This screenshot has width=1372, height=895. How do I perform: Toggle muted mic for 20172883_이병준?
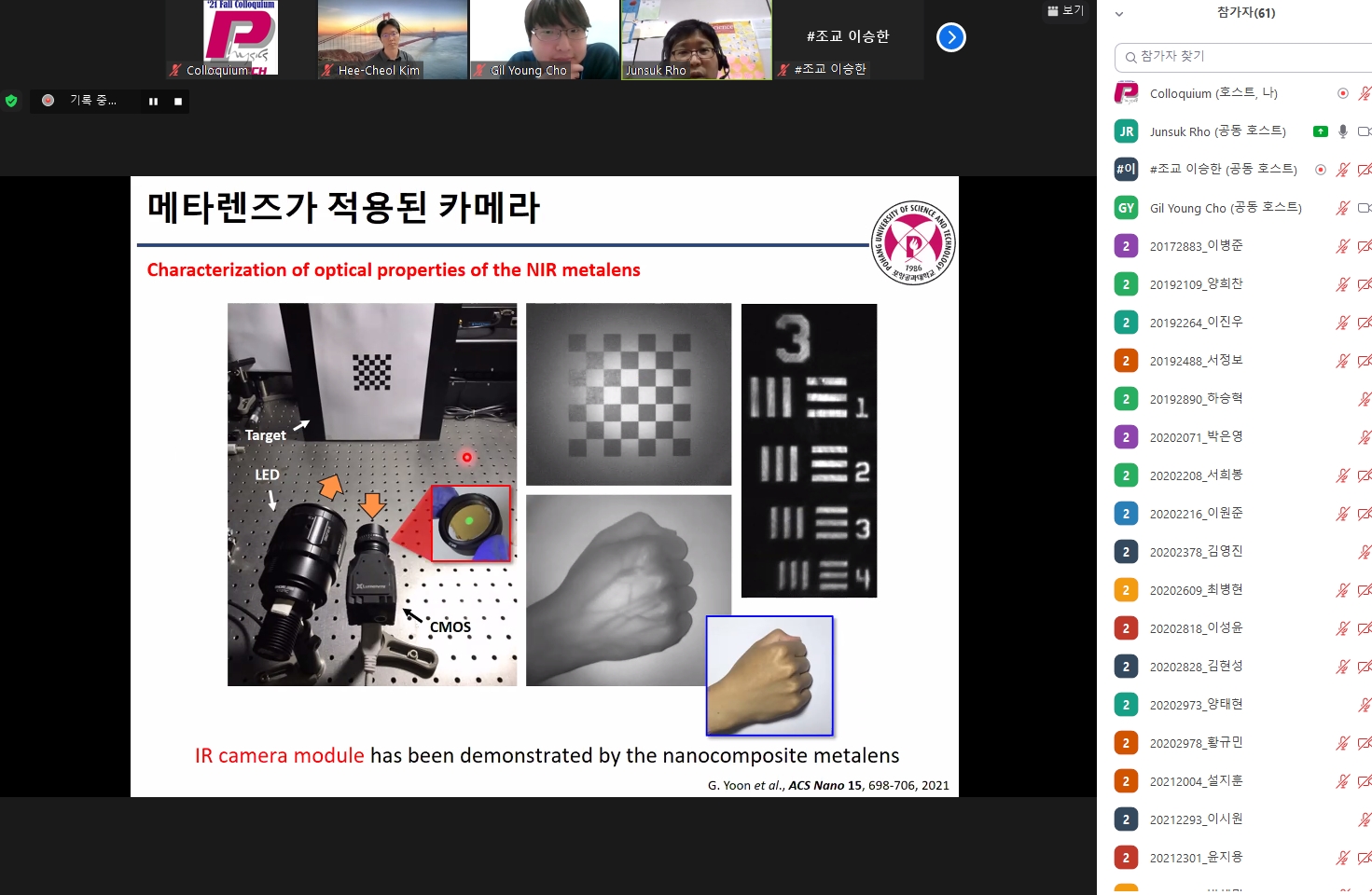[x=1342, y=246]
